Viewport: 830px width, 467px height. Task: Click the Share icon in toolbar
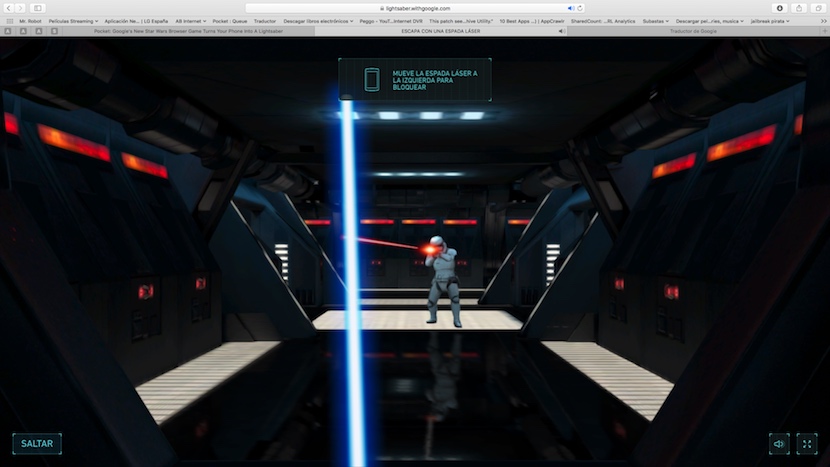point(799,8)
